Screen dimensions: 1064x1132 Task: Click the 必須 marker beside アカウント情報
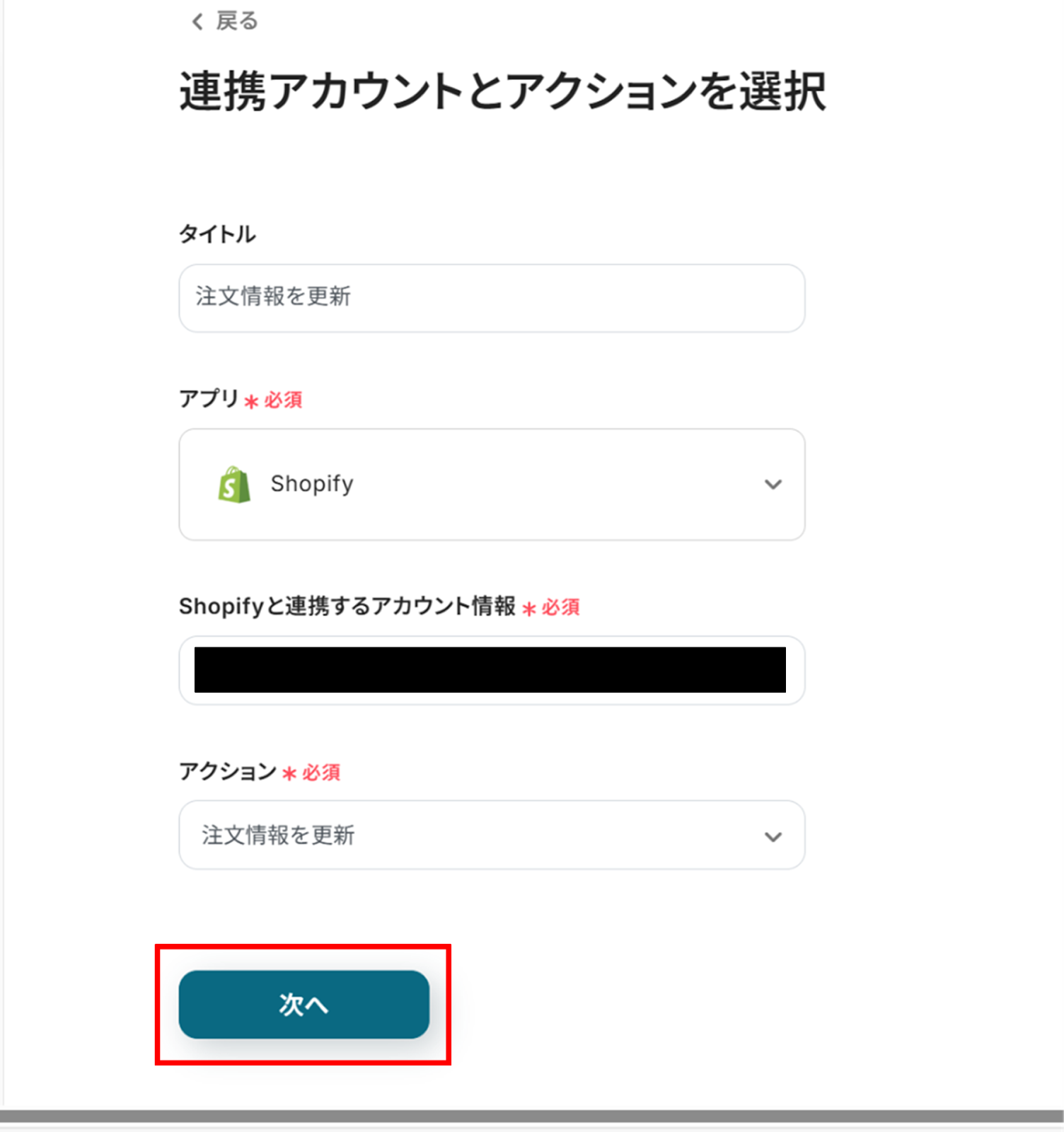(x=560, y=608)
